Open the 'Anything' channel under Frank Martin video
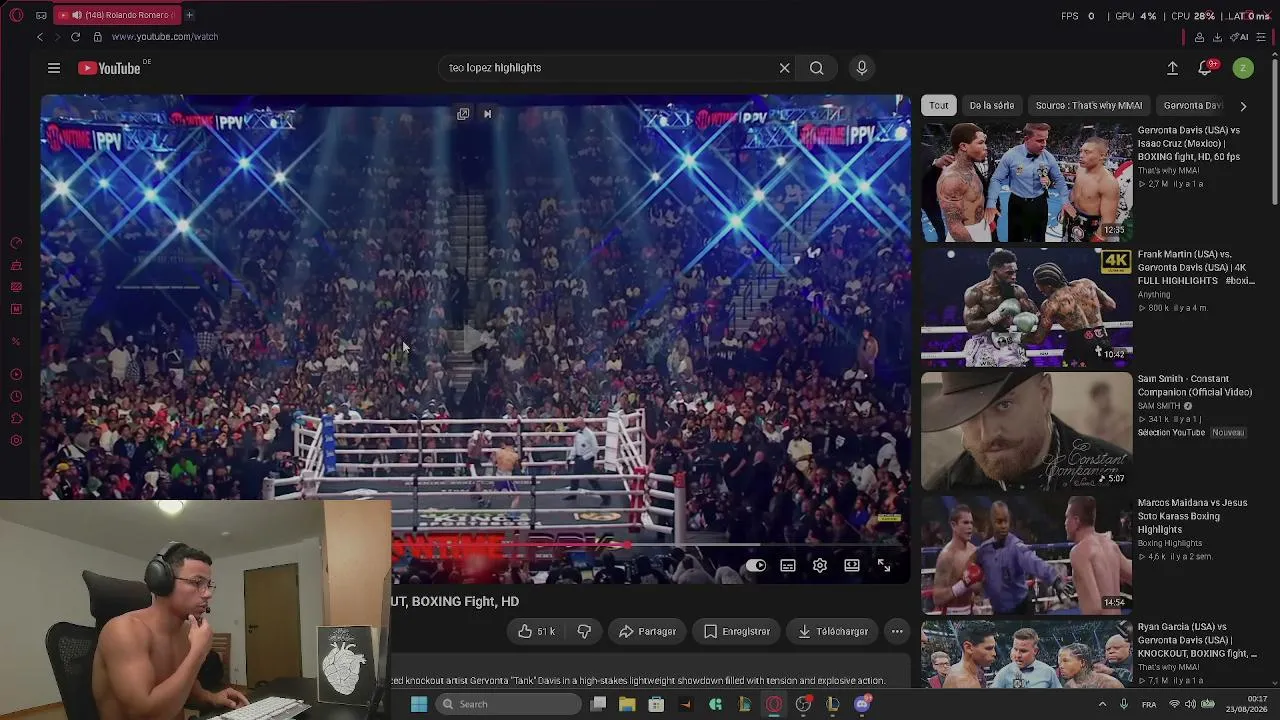Image resolution: width=1280 pixels, height=720 pixels. point(1154,295)
